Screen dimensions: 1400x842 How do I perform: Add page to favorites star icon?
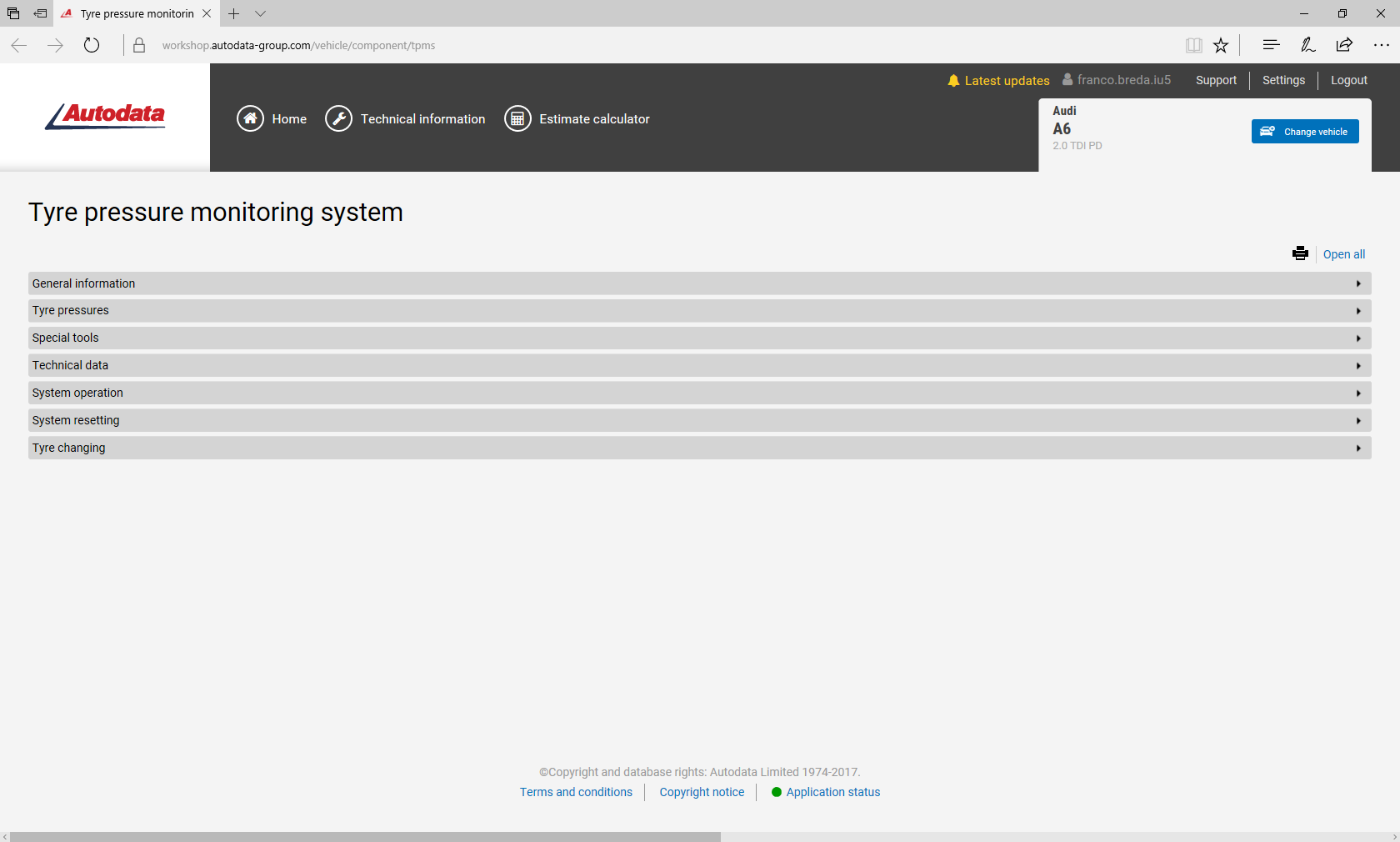(1221, 46)
